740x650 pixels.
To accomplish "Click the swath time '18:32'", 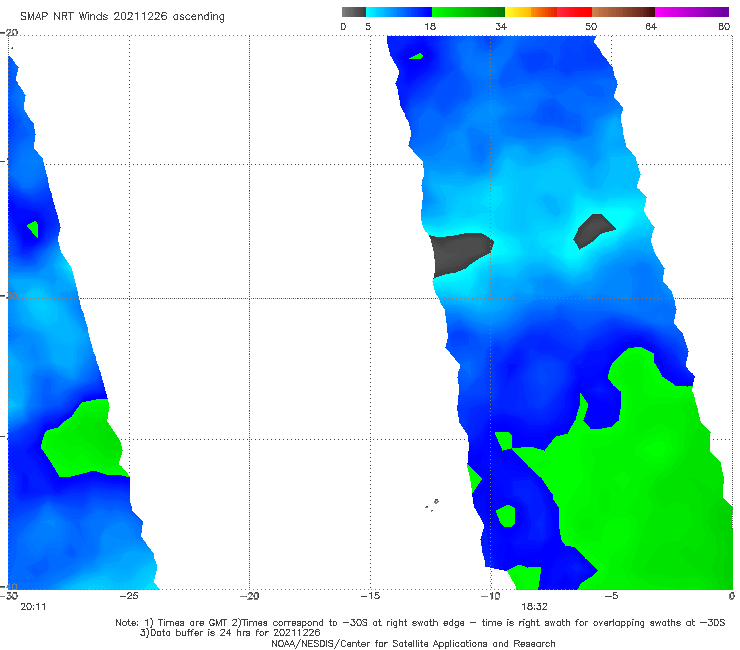I will (534, 607).
